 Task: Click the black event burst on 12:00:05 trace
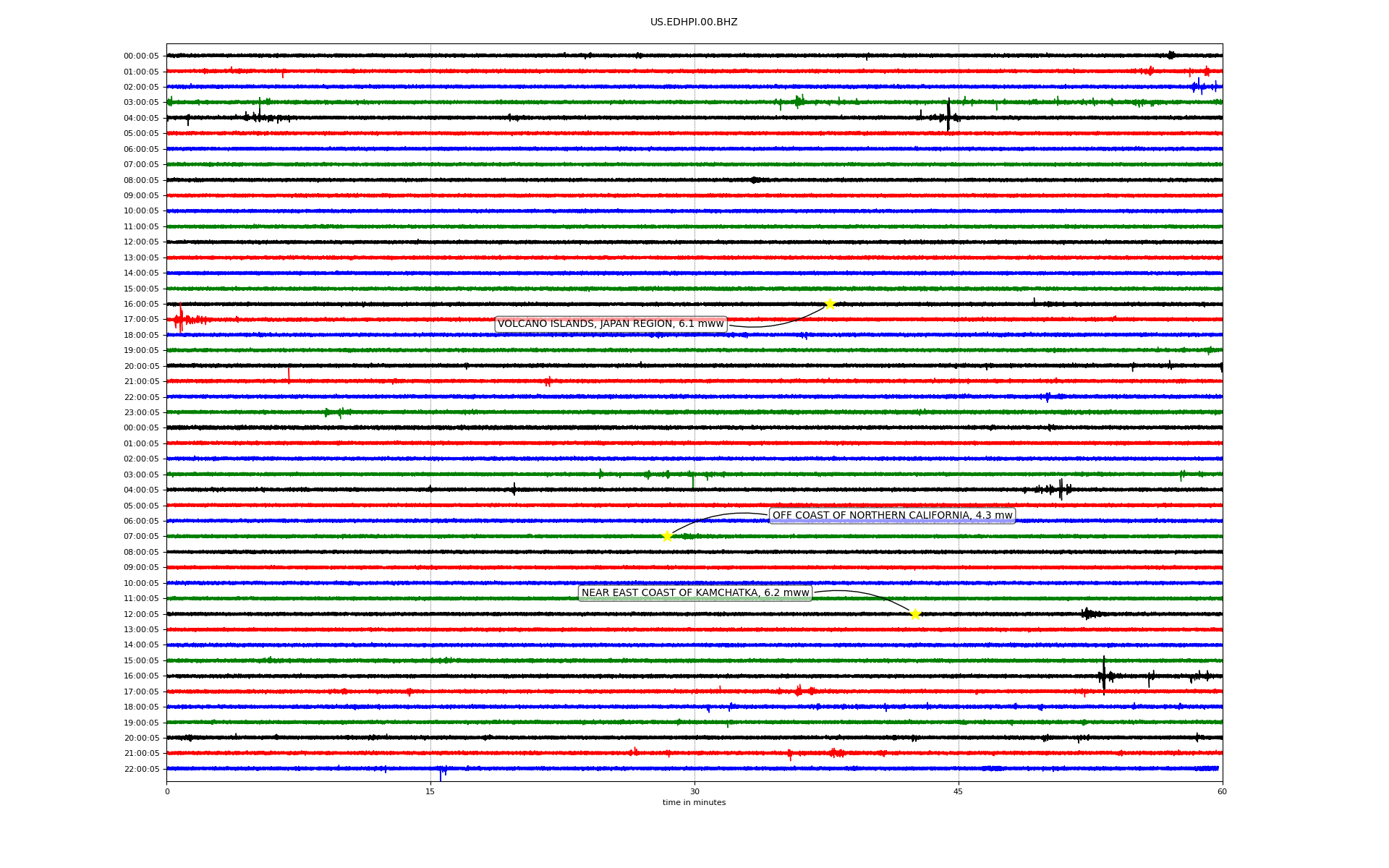tap(1087, 614)
